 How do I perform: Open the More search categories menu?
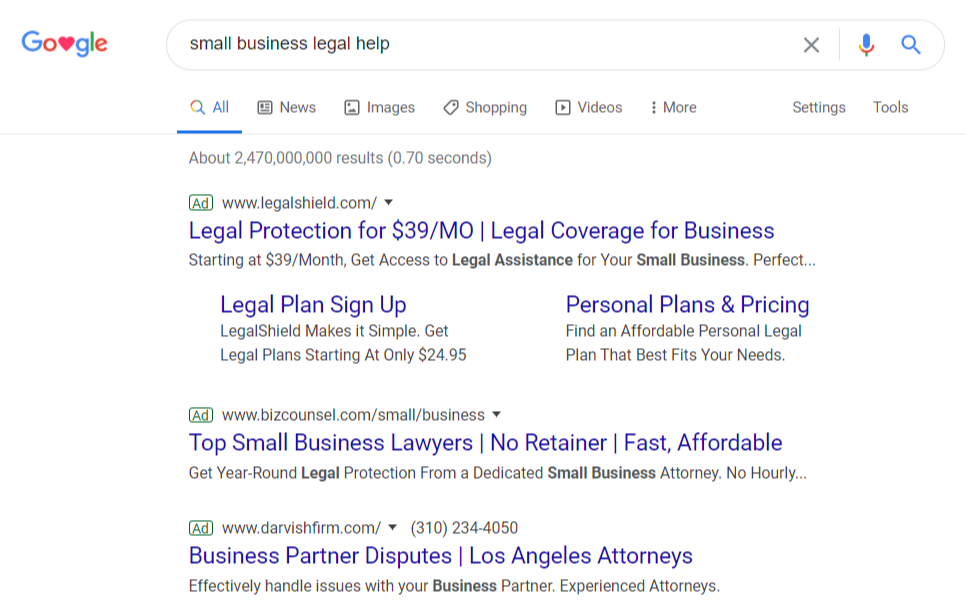pos(672,108)
